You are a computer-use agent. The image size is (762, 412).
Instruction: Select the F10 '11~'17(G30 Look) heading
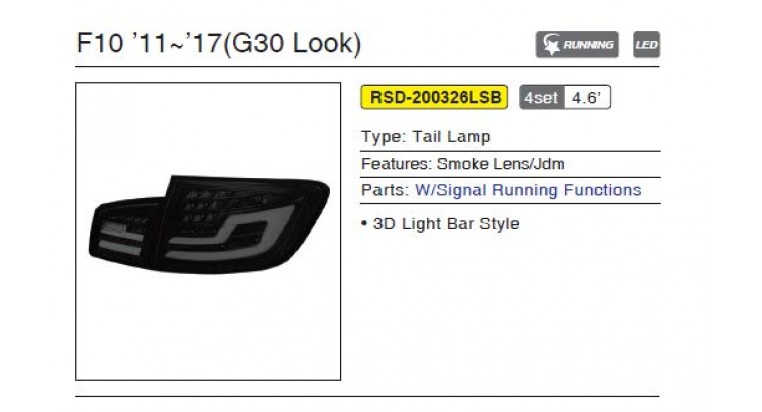pyautogui.click(x=219, y=43)
